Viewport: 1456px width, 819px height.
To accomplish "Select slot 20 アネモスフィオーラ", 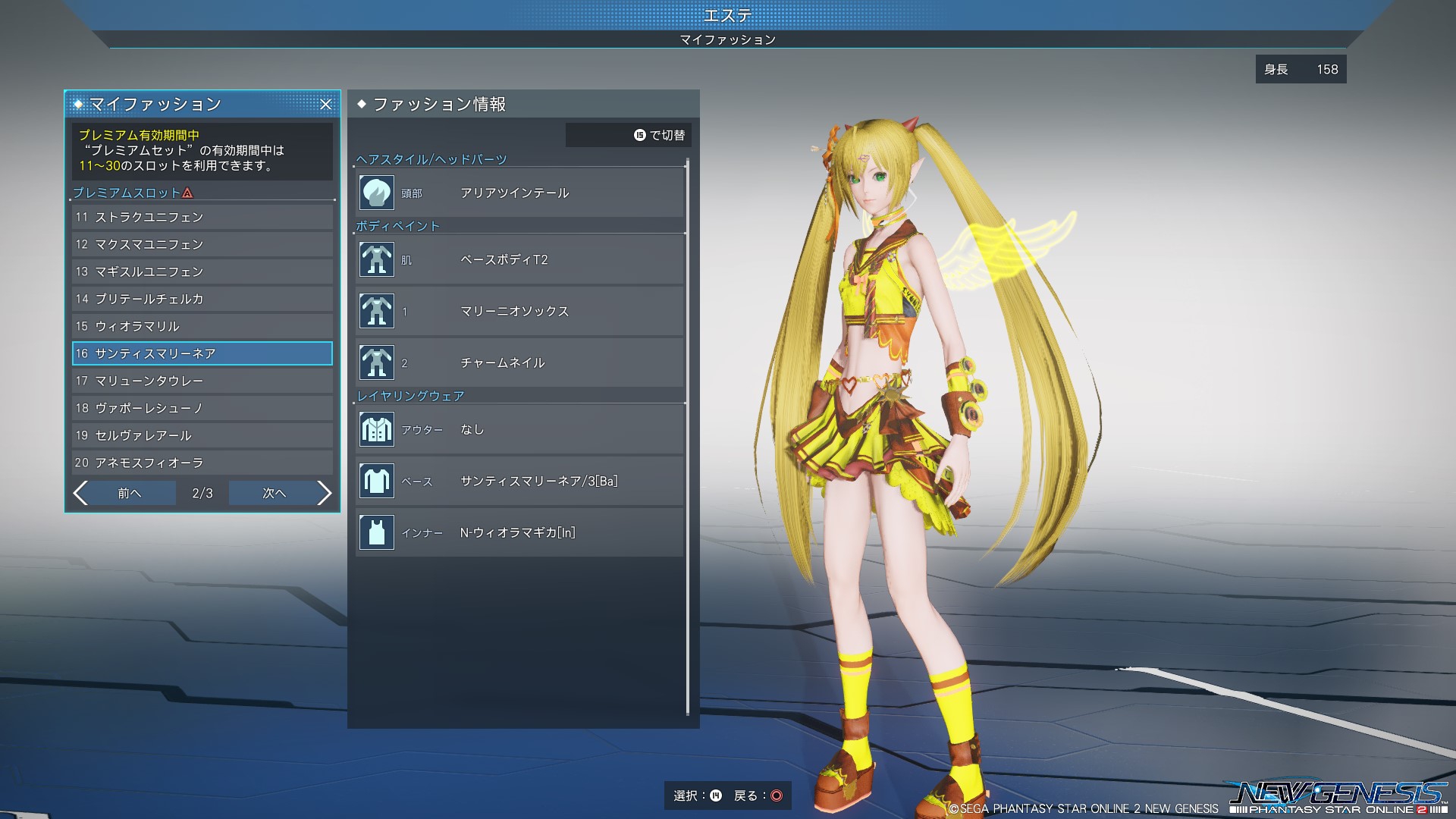I will (202, 463).
